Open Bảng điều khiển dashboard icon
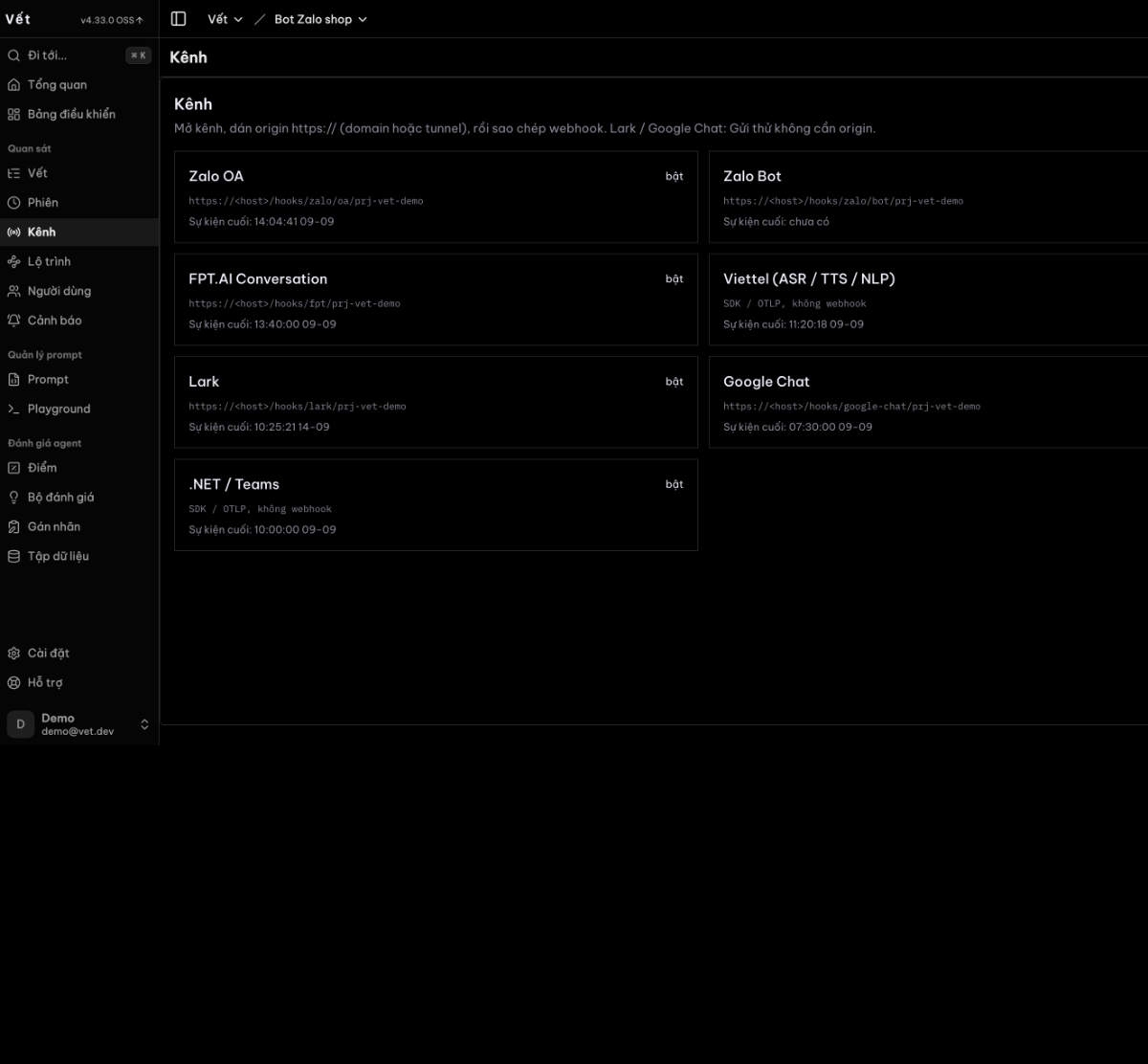The width and height of the screenshot is (1148, 1064). point(13,115)
